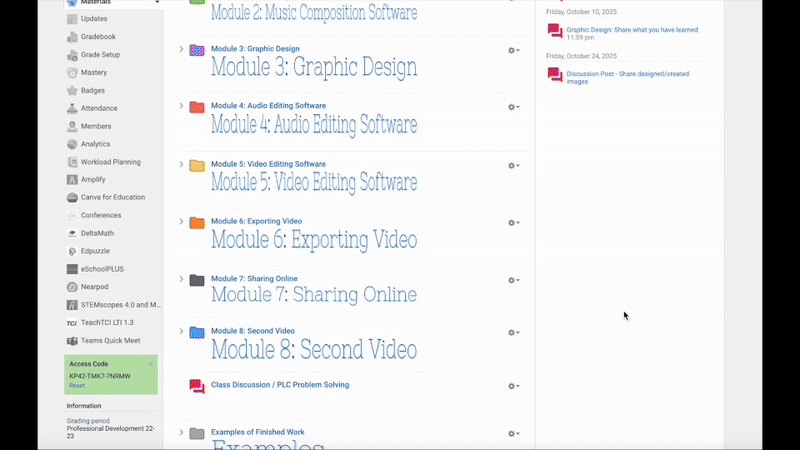Image resolution: width=800 pixels, height=450 pixels.
Task: Open the Analytics pie chart icon
Action: pos(72,144)
